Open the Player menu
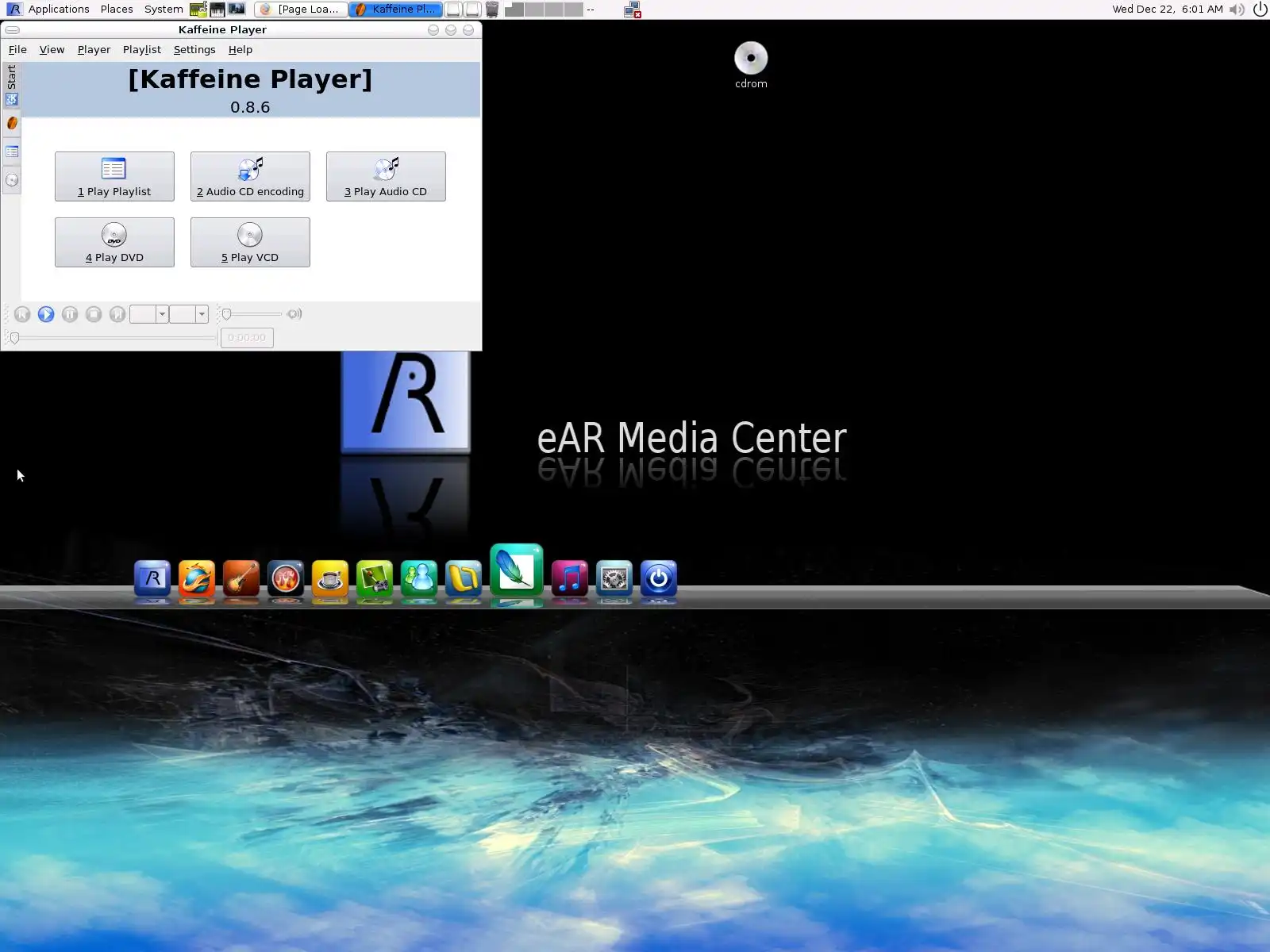 [94, 49]
